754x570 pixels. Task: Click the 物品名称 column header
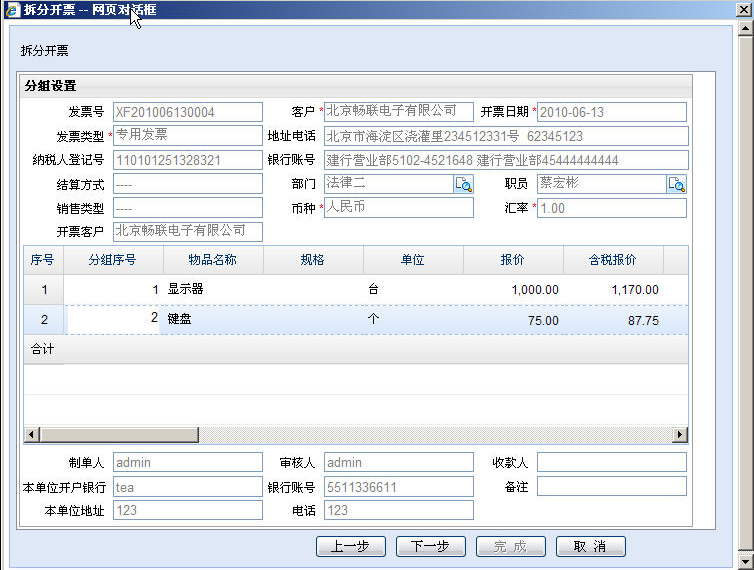[x=212, y=260]
